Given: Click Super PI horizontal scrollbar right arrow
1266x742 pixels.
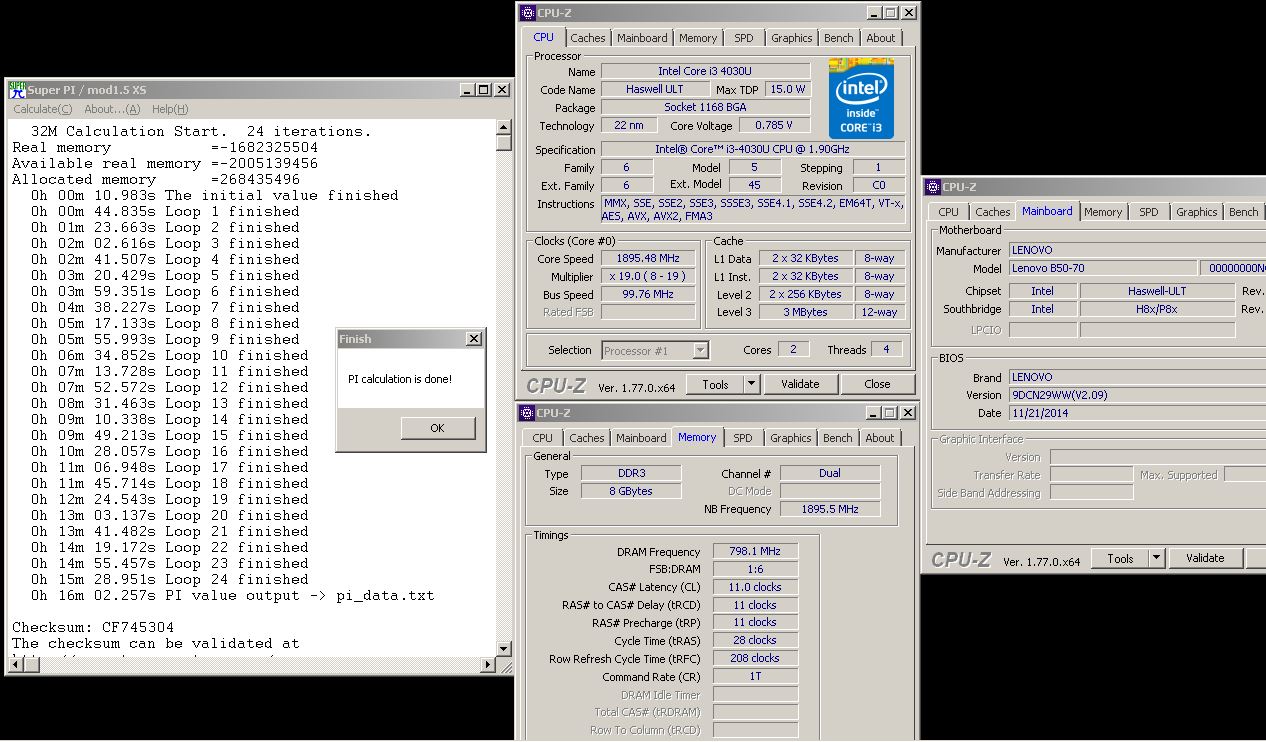Looking at the screenshot, I should 489,664.
